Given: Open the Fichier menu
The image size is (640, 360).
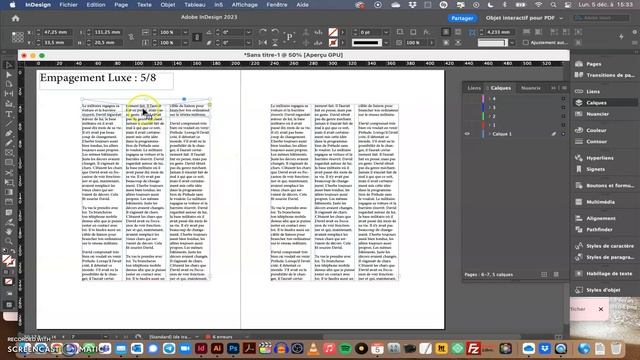Looking at the screenshot, I should coord(69,5).
